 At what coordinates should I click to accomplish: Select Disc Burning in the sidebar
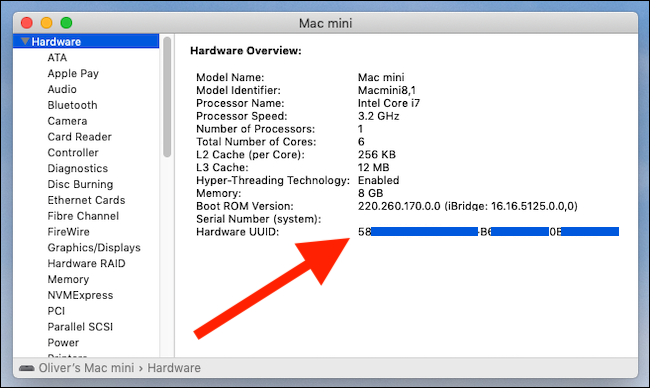pos(80,184)
